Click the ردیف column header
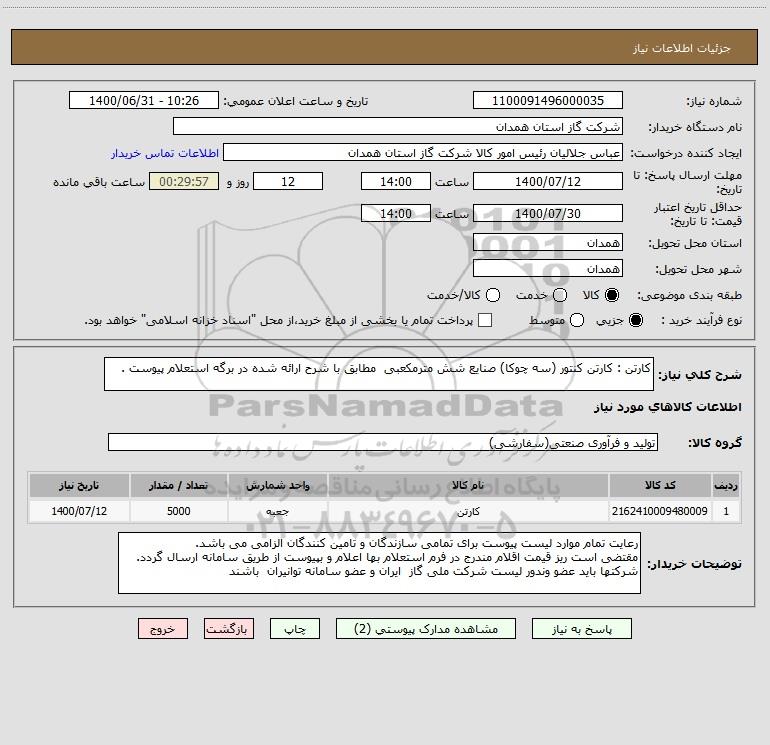This screenshot has height=745, width=770. (x=726, y=485)
